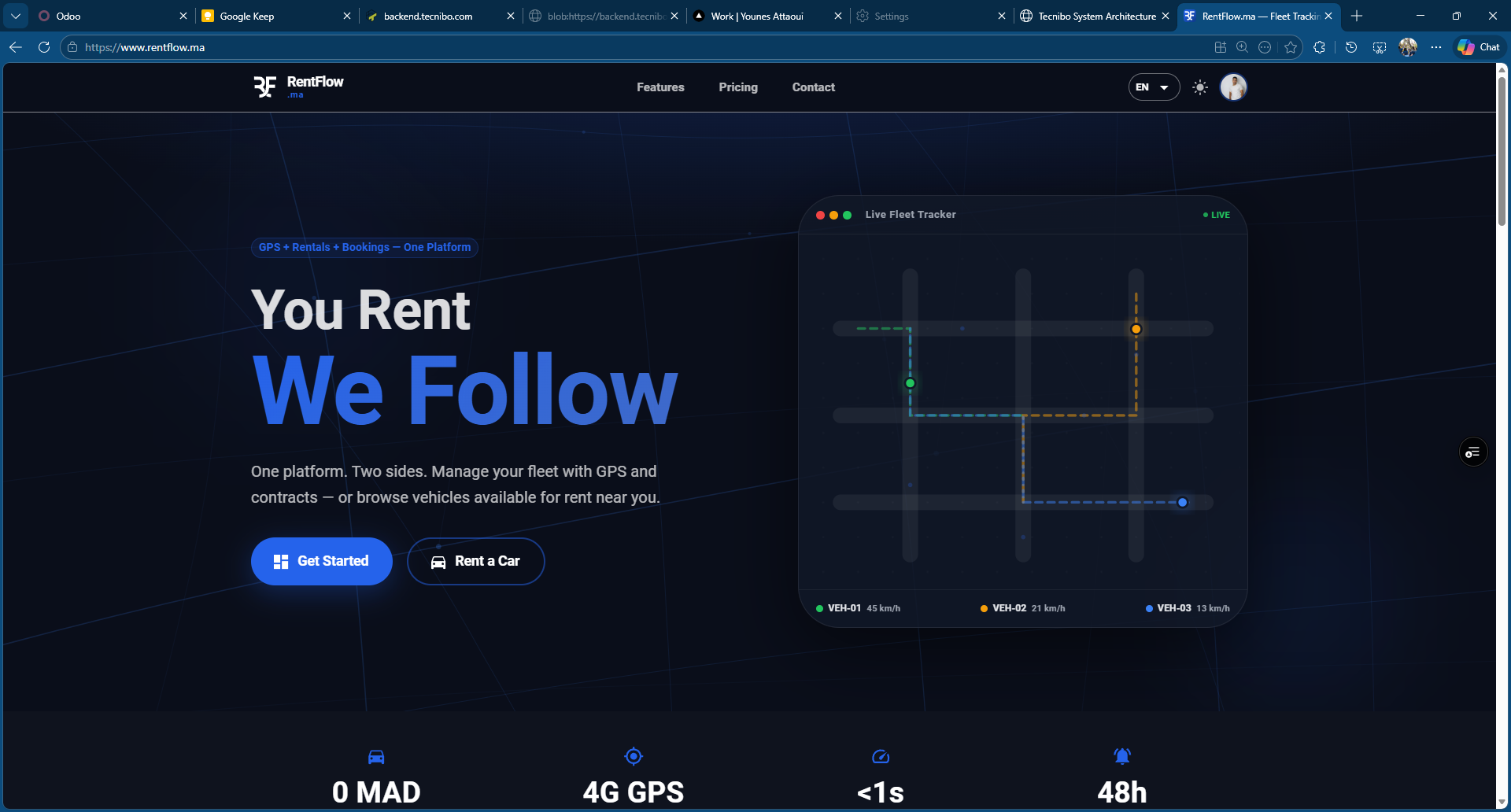This screenshot has height=812, width=1511.
Task: Close the RentFlow.ma tab
Action: [1328, 16]
